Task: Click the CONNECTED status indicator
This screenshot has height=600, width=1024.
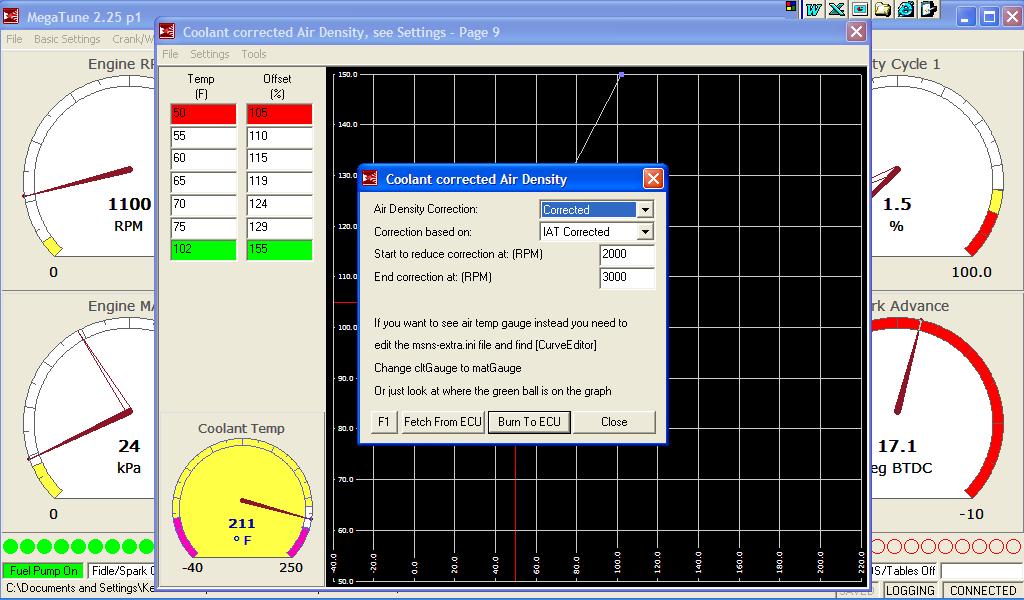Action: tap(982, 590)
